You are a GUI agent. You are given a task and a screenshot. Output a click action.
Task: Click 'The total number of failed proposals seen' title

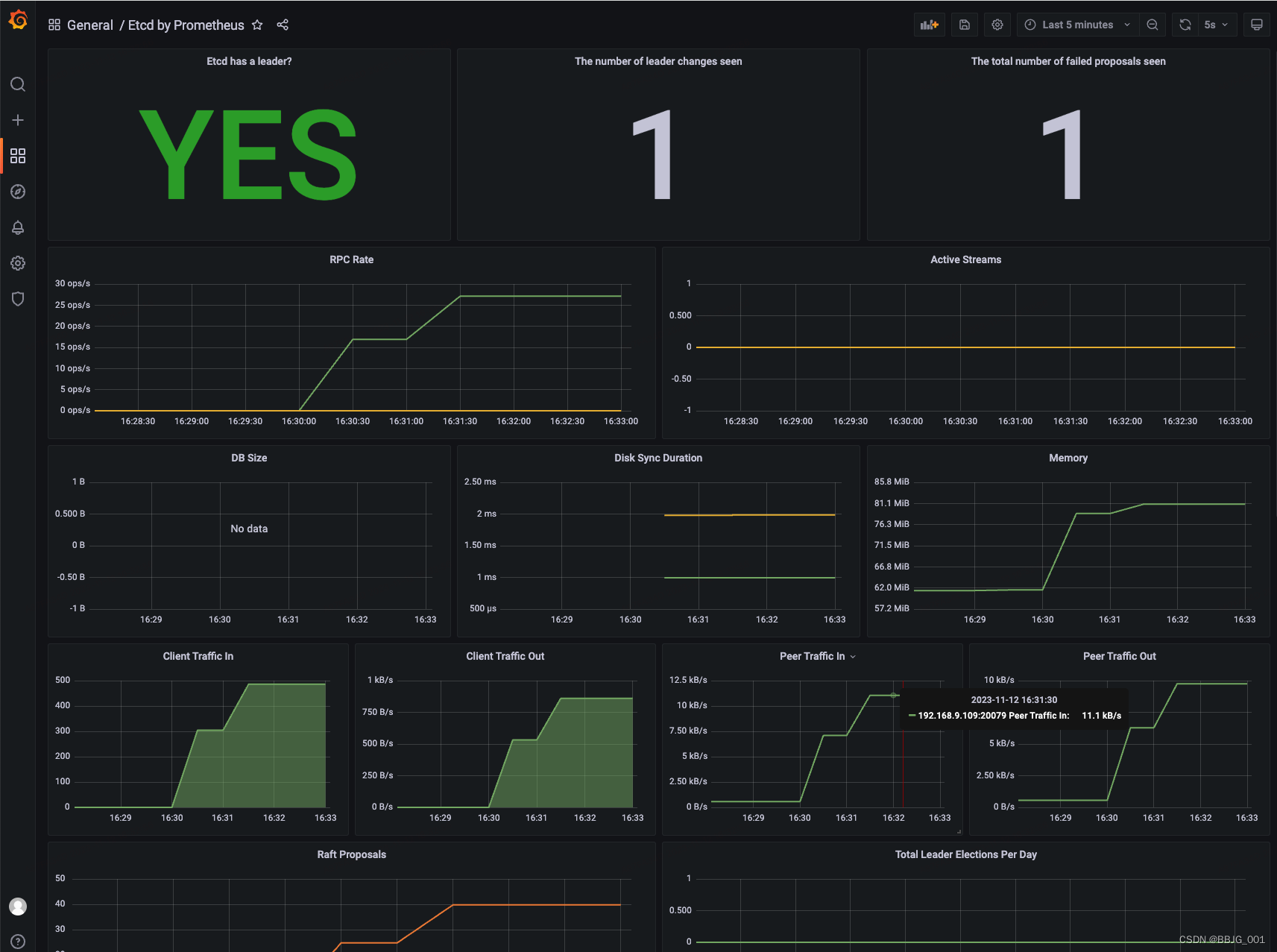[1068, 61]
